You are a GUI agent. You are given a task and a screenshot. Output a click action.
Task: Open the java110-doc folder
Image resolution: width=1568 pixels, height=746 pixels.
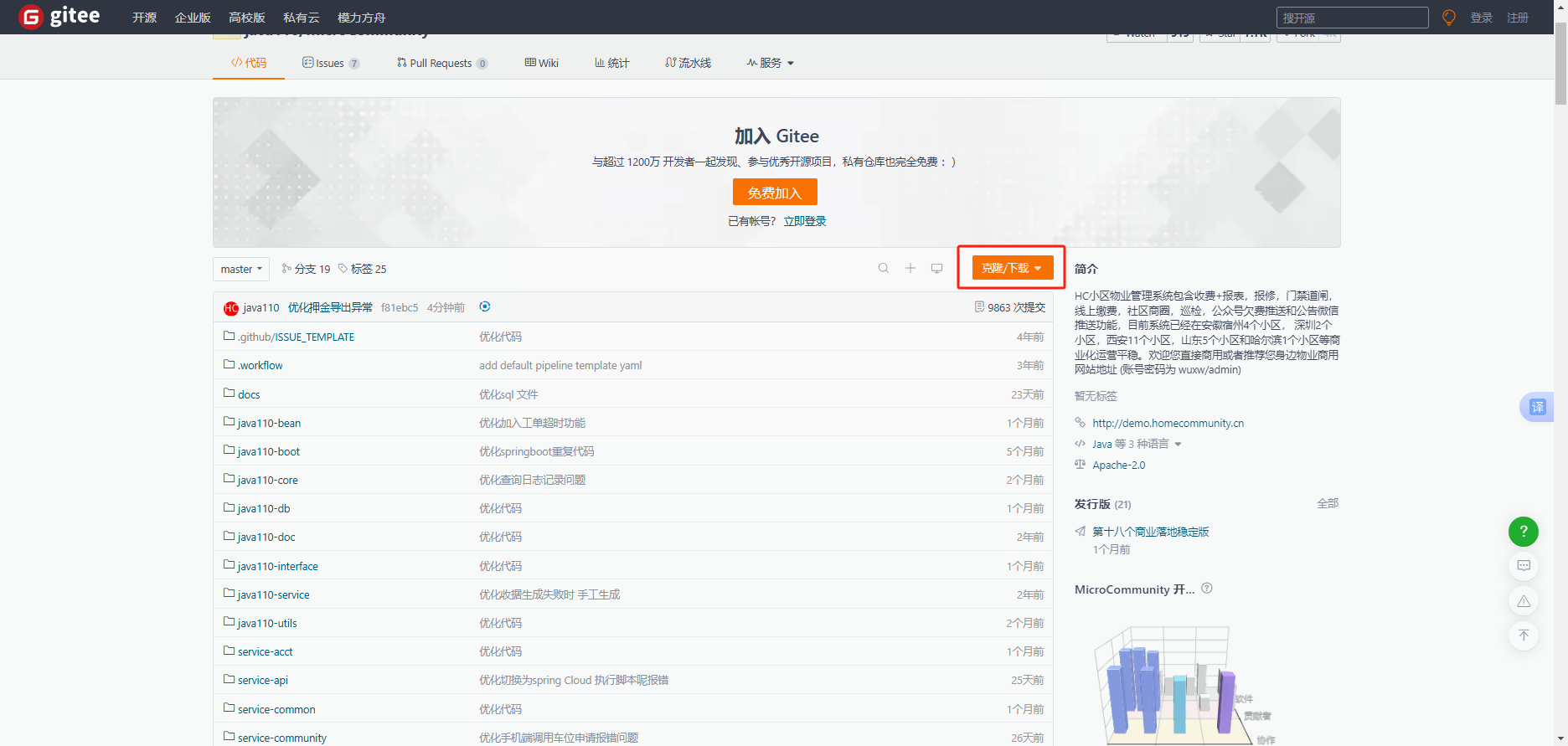tap(266, 537)
